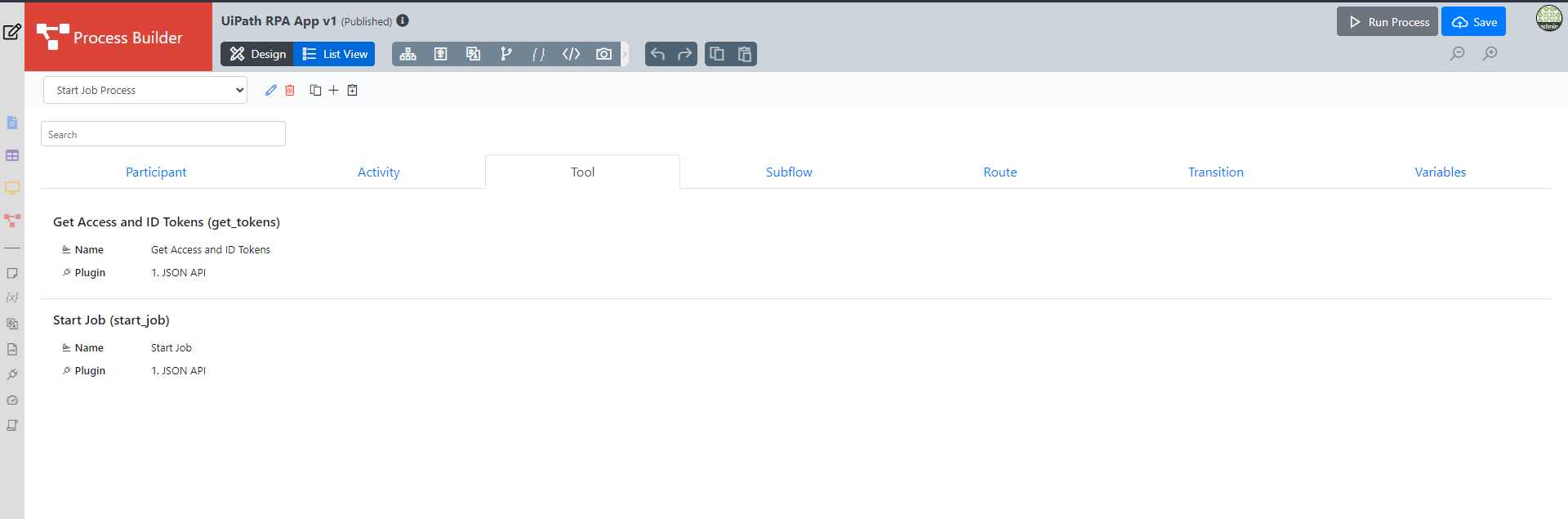
Task: Edit process with the blue pencil icon
Action: click(x=271, y=90)
